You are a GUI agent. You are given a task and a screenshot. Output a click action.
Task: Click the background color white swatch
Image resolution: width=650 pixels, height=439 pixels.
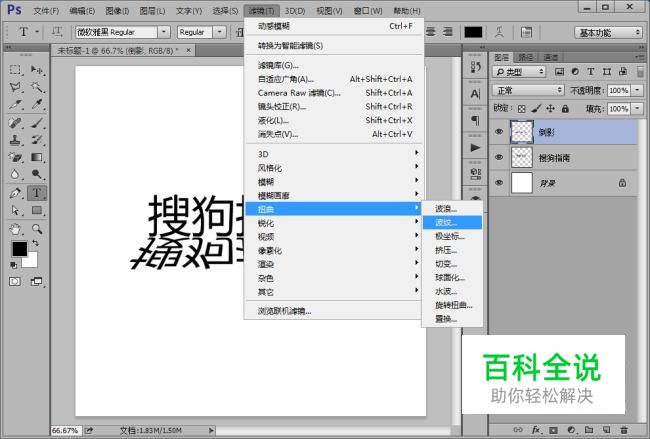click(32, 261)
